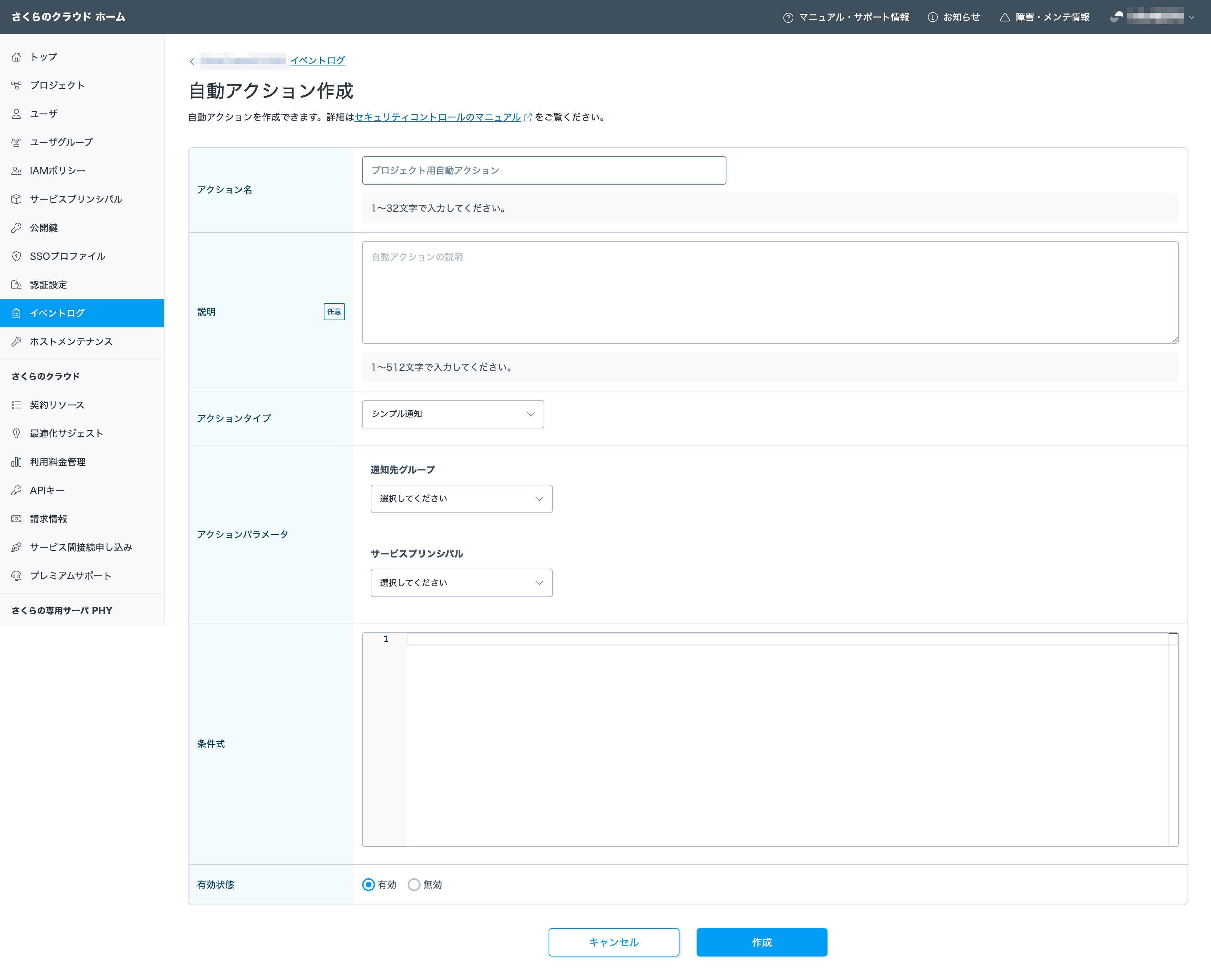The image size is (1211, 980).
Task: Click the help icon by マニュアル・サポート情報
Action: click(788, 17)
